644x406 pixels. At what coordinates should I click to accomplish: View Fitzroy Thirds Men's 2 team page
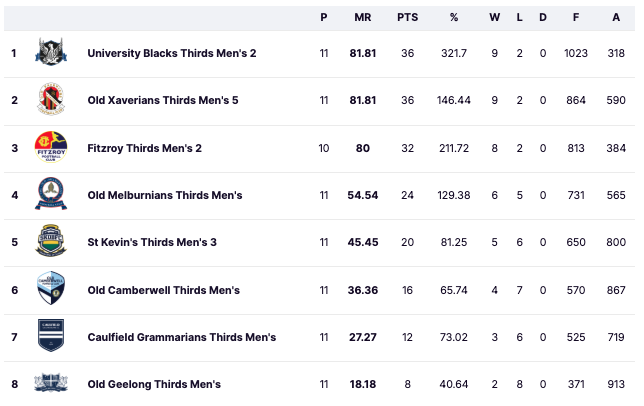click(x=145, y=148)
